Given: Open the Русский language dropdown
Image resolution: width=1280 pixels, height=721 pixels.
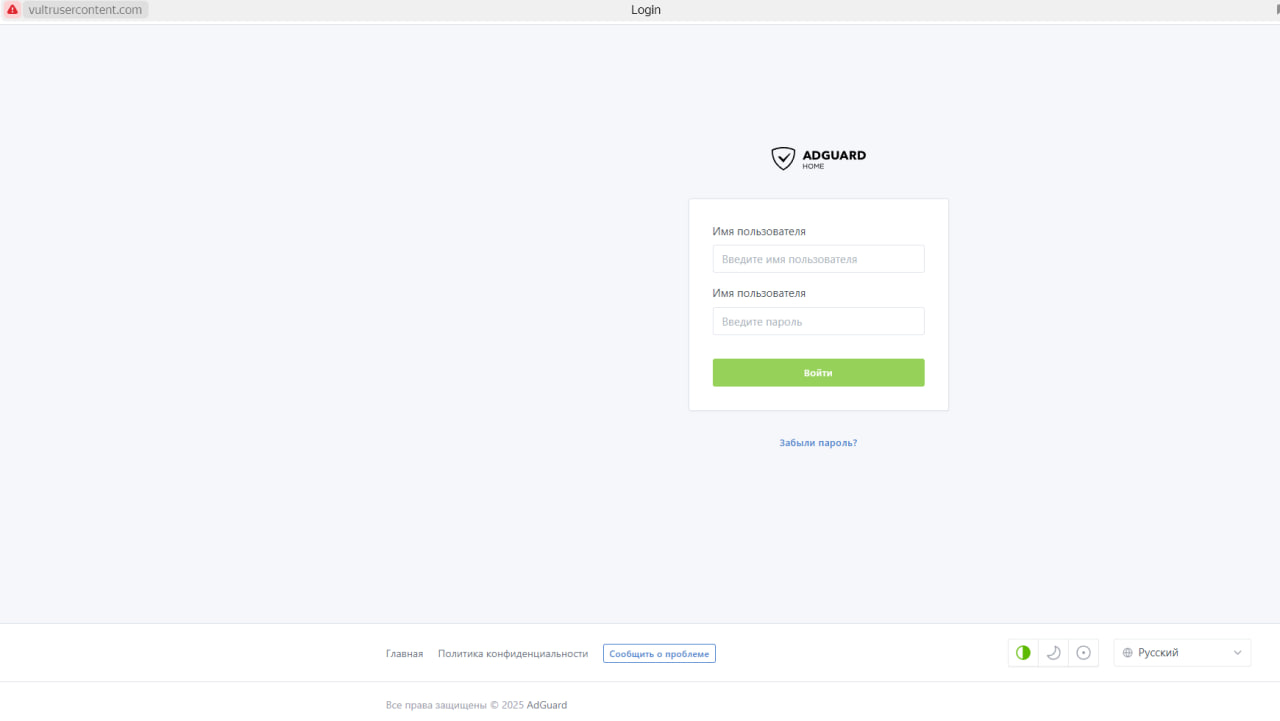Looking at the screenshot, I should (1182, 653).
